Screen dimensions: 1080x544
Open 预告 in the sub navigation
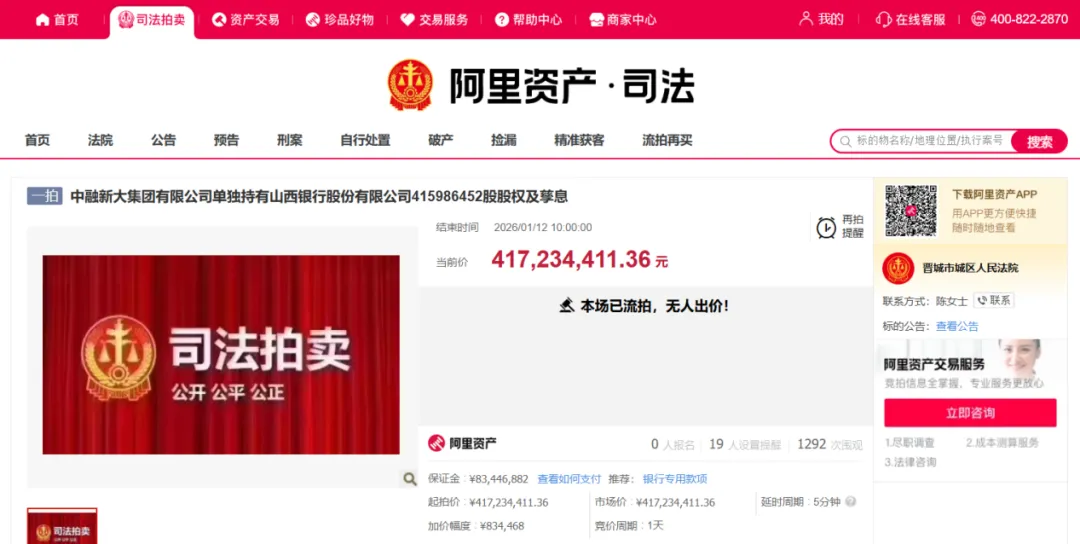(x=227, y=140)
